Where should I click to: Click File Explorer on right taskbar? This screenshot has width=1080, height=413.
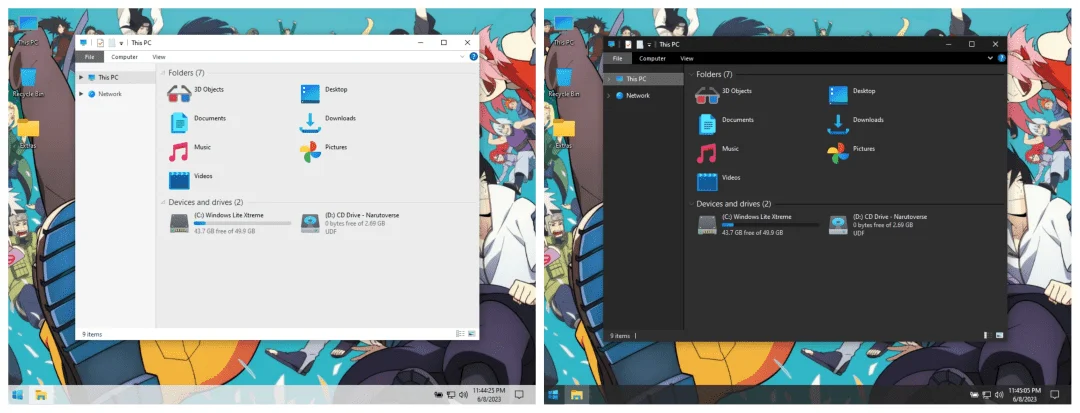tap(577, 394)
